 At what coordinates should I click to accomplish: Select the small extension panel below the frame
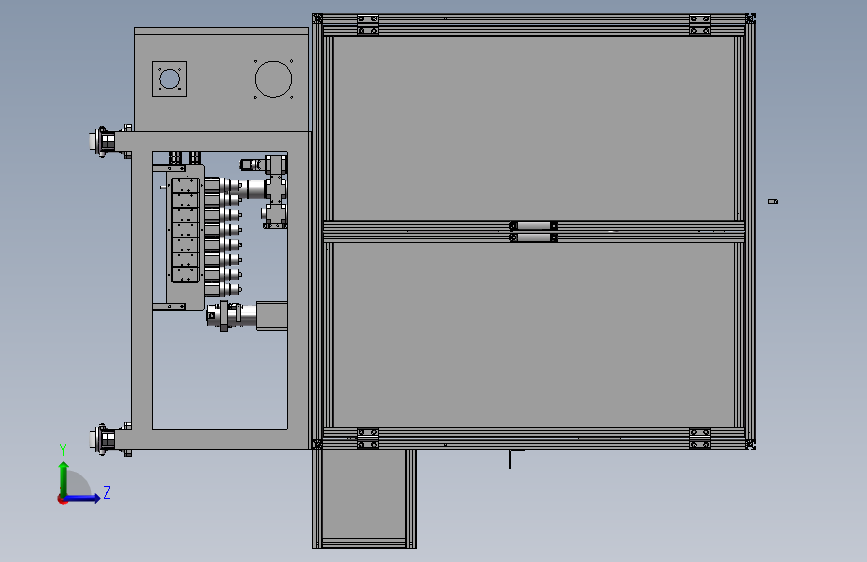364,494
